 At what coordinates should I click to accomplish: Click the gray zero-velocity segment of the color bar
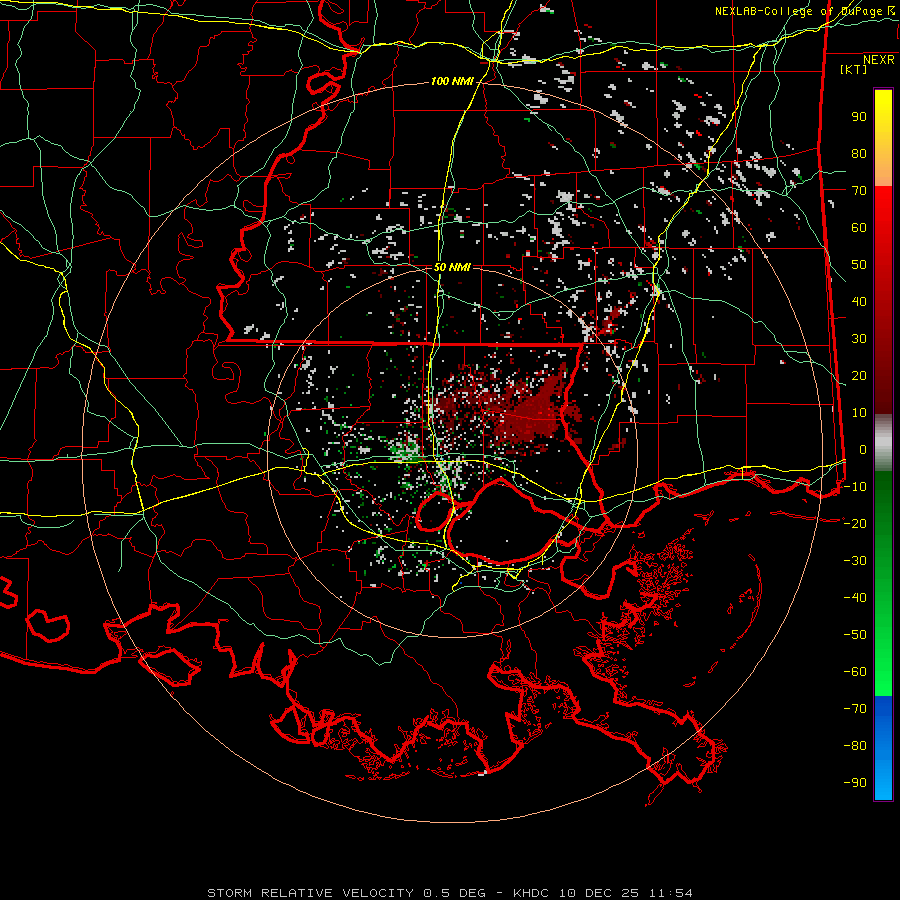tap(883, 442)
